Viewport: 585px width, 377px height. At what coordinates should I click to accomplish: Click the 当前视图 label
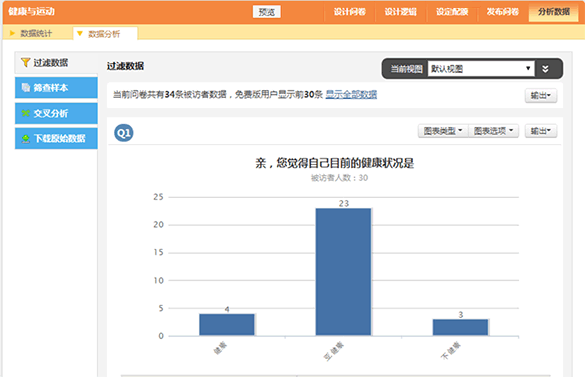[x=406, y=69]
